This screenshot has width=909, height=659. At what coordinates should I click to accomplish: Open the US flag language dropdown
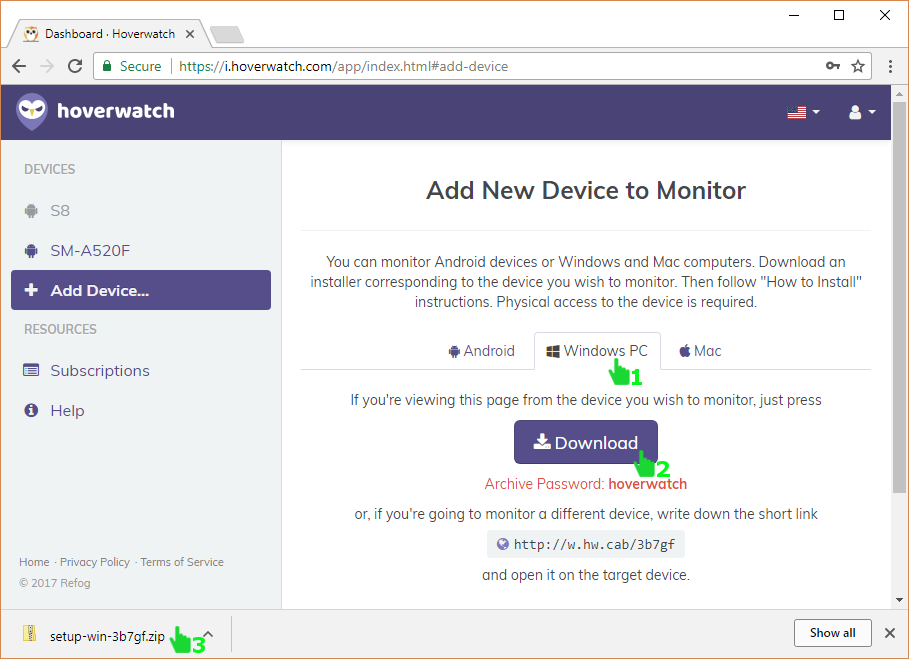[x=803, y=112]
